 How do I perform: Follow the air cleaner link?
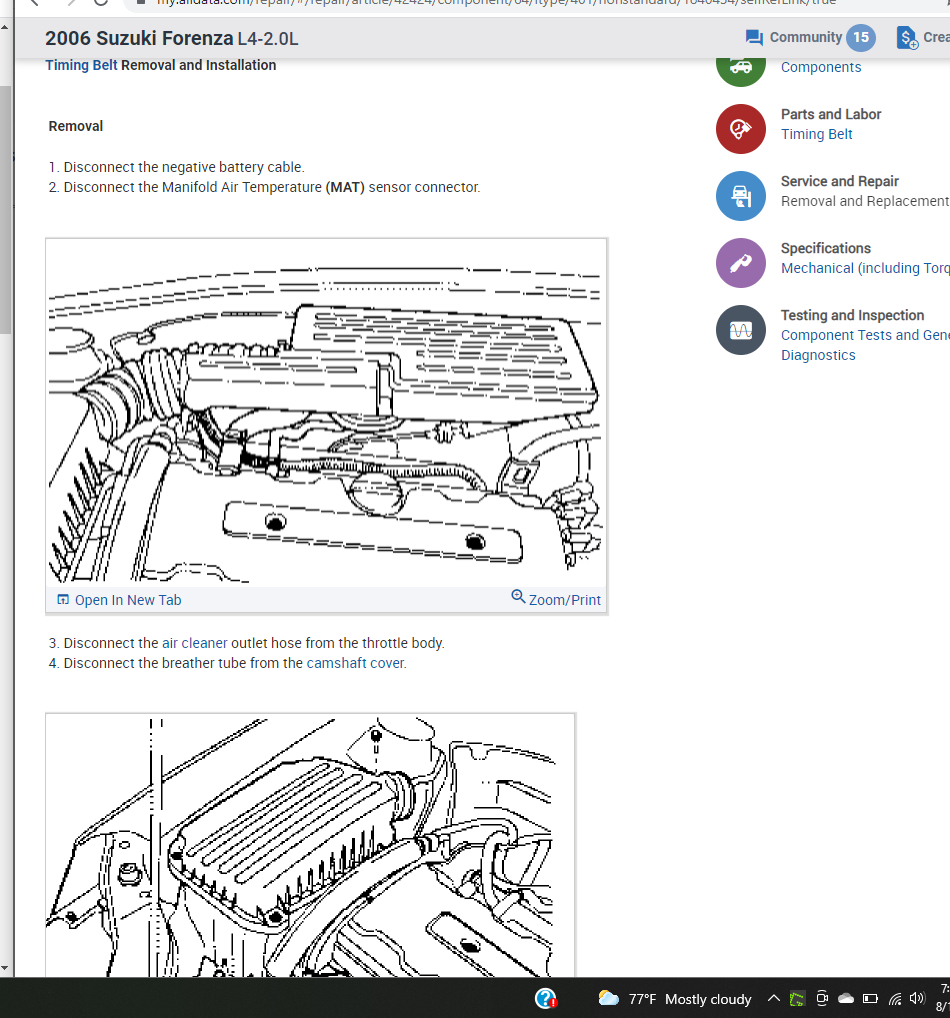tap(195, 643)
